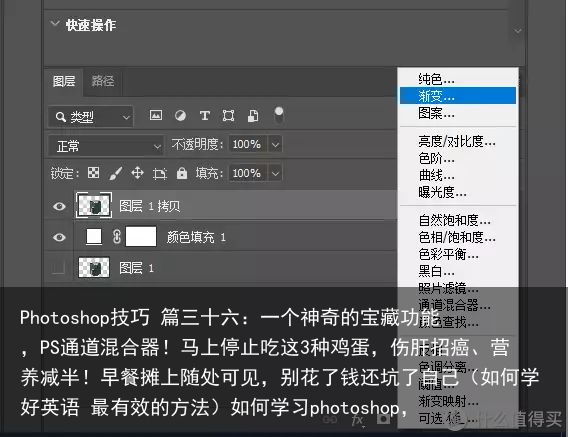Lock image pixels brush icon
This screenshot has height=437, width=568.
coord(116,173)
